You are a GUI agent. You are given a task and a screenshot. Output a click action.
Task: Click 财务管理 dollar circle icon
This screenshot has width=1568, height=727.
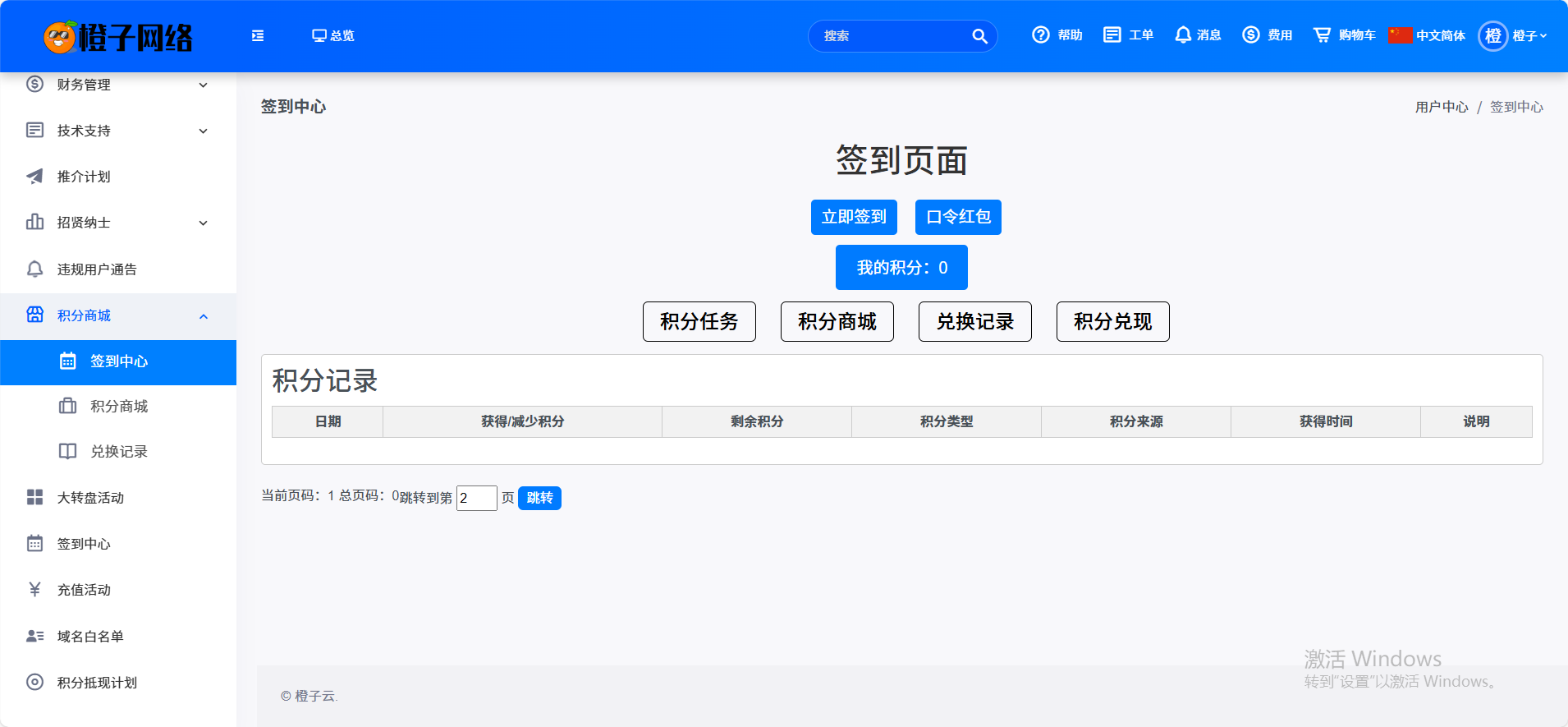34,84
